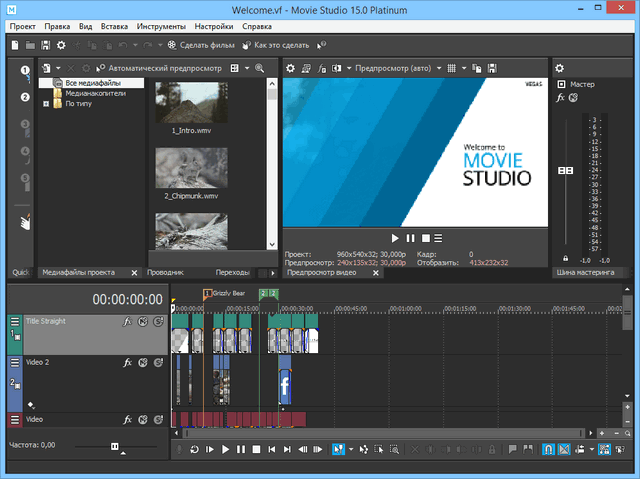Solo the Video track
This screenshot has width=640, height=479.
[x=158, y=419]
